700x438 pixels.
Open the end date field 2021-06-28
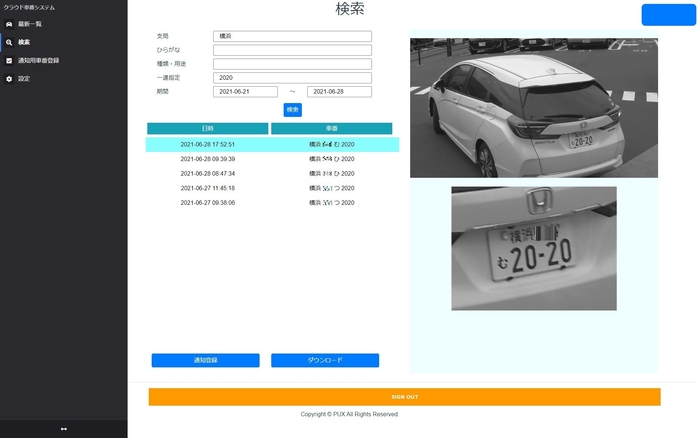coord(339,92)
